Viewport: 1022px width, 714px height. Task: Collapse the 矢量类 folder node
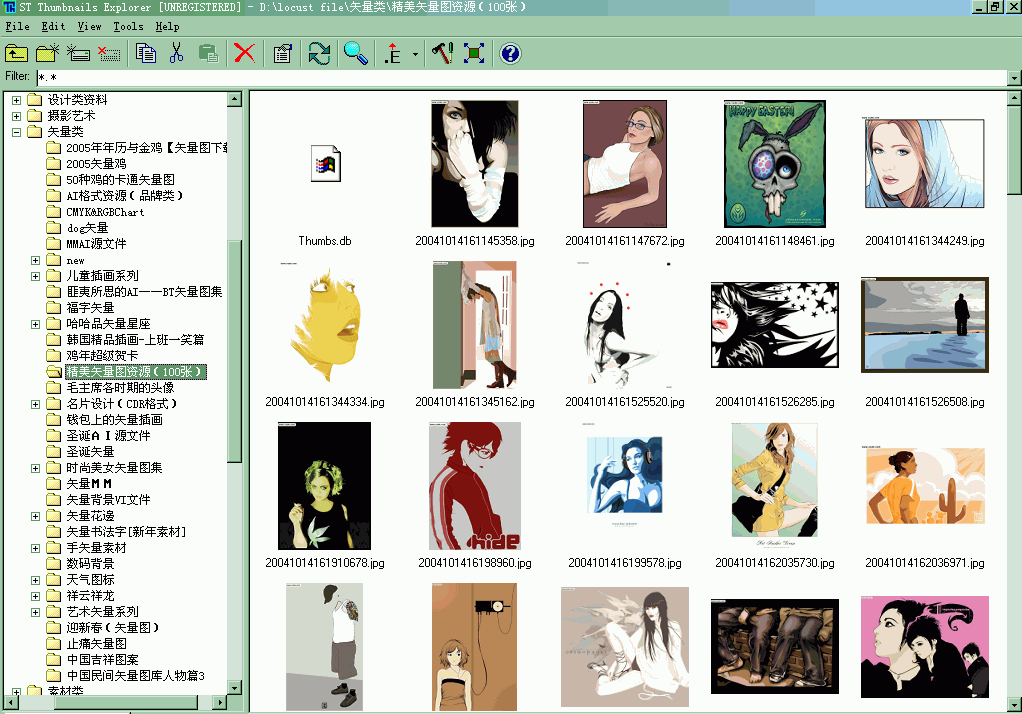(x=17, y=132)
